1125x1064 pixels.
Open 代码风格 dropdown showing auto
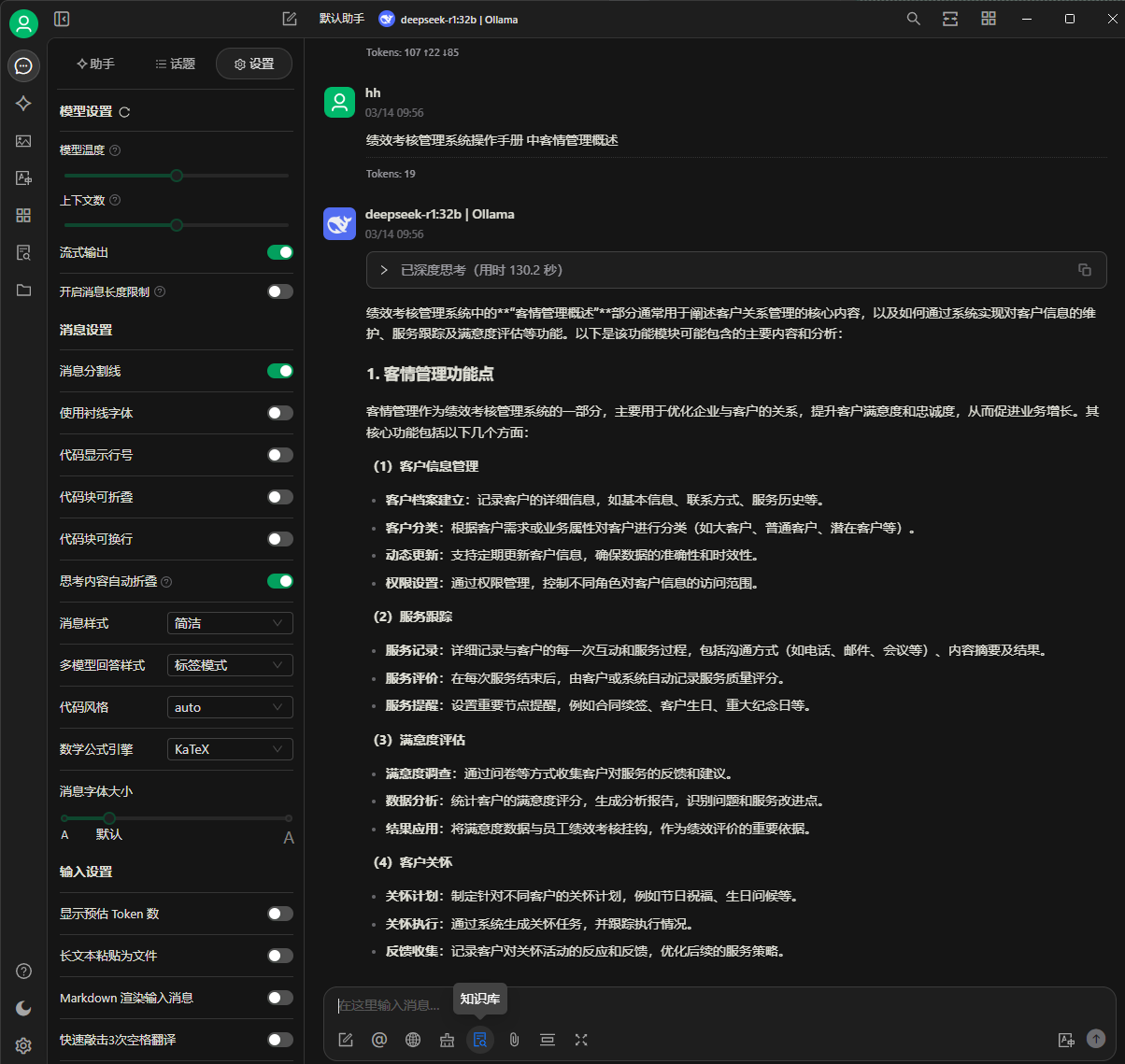click(230, 707)
